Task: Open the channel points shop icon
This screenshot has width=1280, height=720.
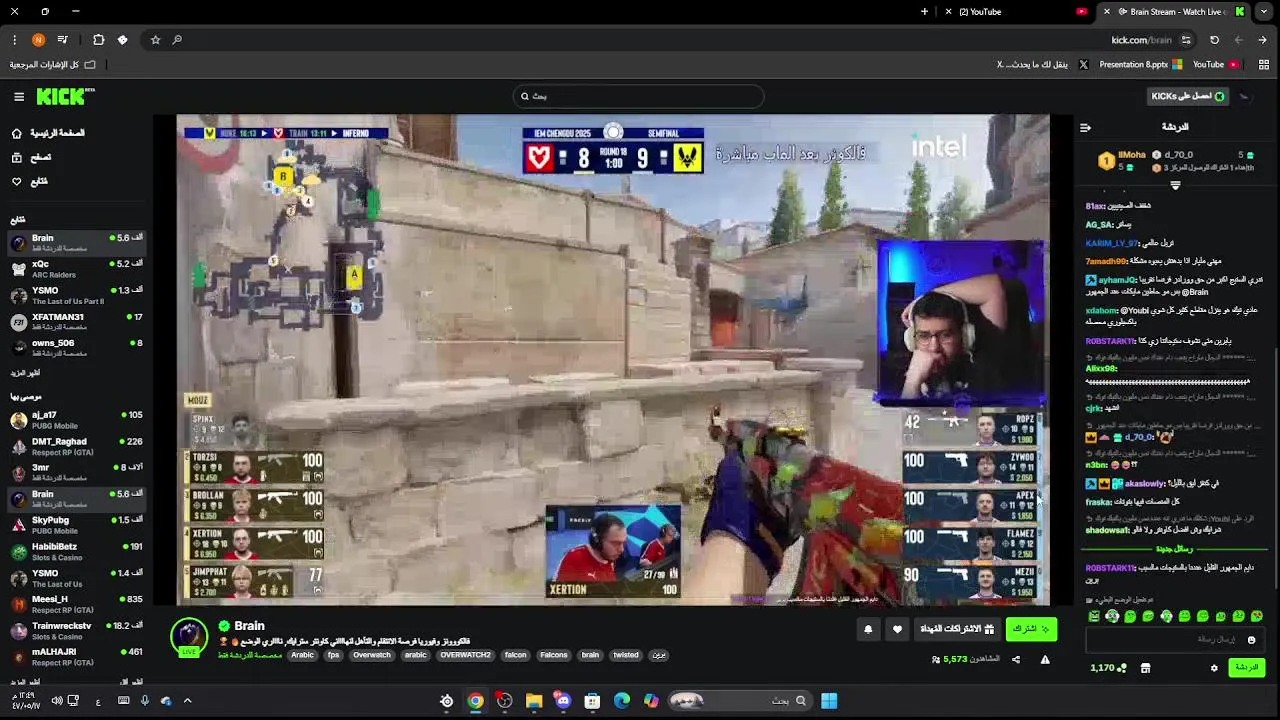Action: click(x=1145, y=668)
